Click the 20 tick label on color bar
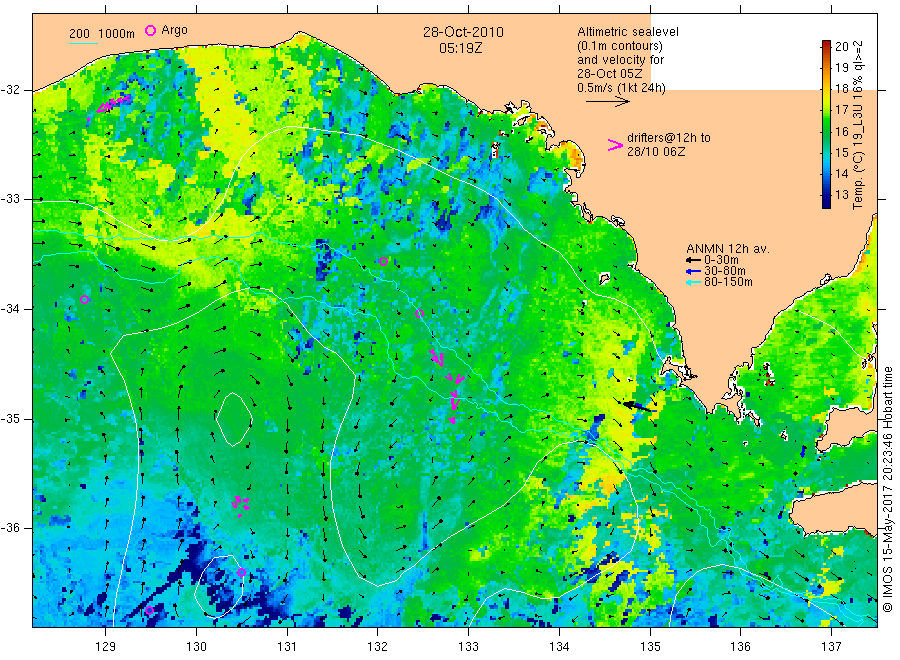The width and height of the screenshot is (900, 660). click(x=841, y=46)
